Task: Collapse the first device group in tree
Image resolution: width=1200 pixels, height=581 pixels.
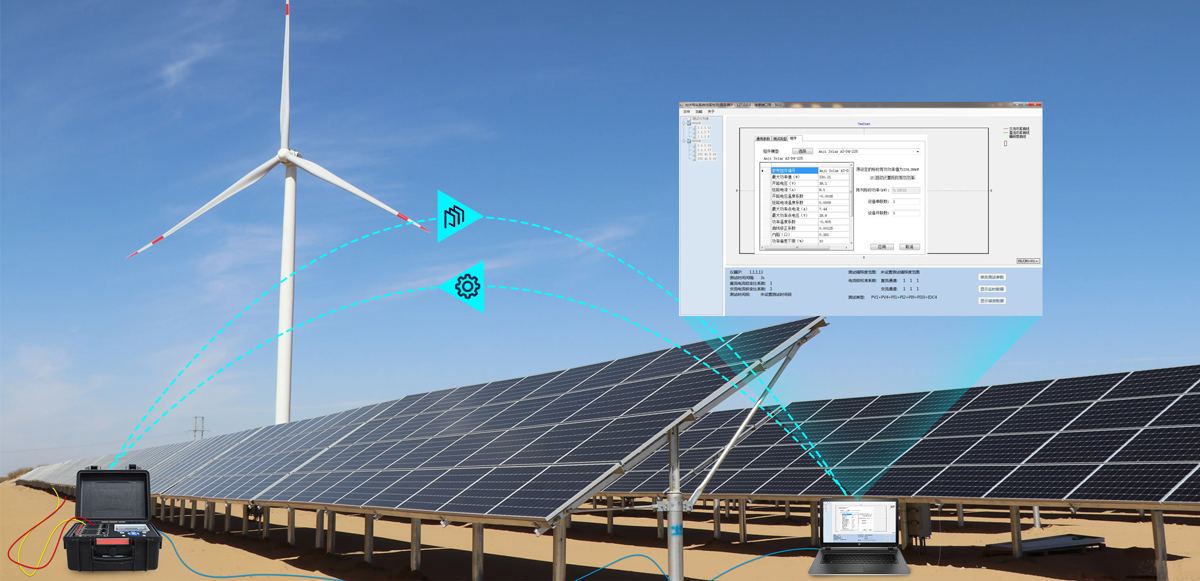Action: 683,123
